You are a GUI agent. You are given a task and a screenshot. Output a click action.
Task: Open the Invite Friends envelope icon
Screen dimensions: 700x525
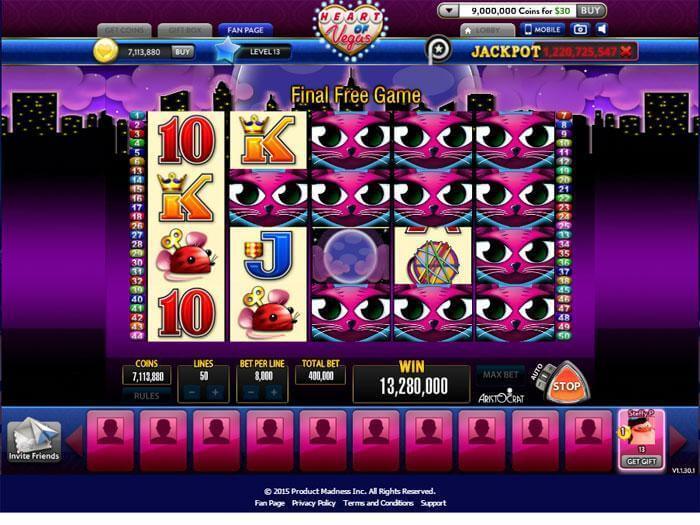click(x=34, y=439)
